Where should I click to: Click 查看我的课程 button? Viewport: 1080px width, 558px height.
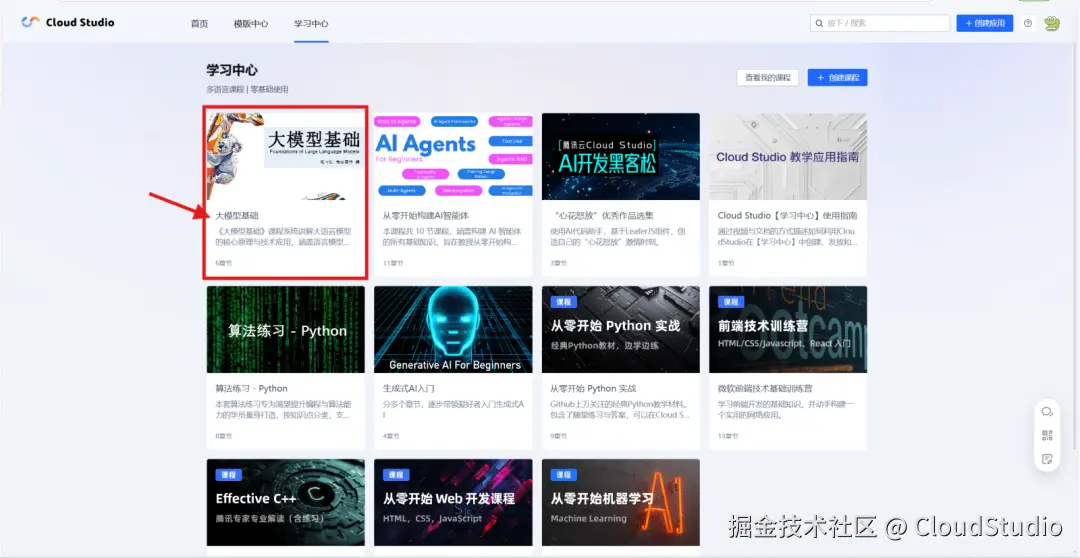pyautogui.click(x=767, y=77)
